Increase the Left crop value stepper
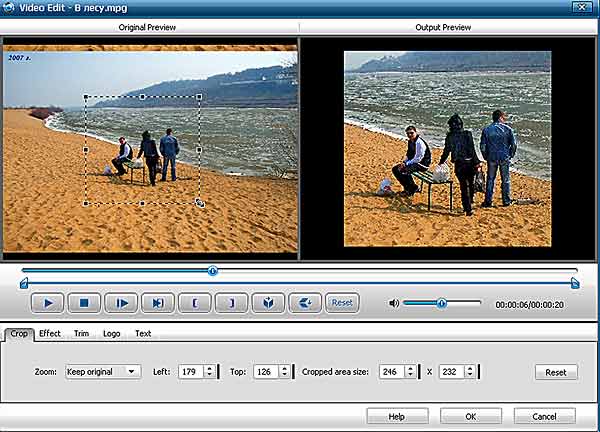The height and width of the screenshot is (432, 600). [208, 368]
